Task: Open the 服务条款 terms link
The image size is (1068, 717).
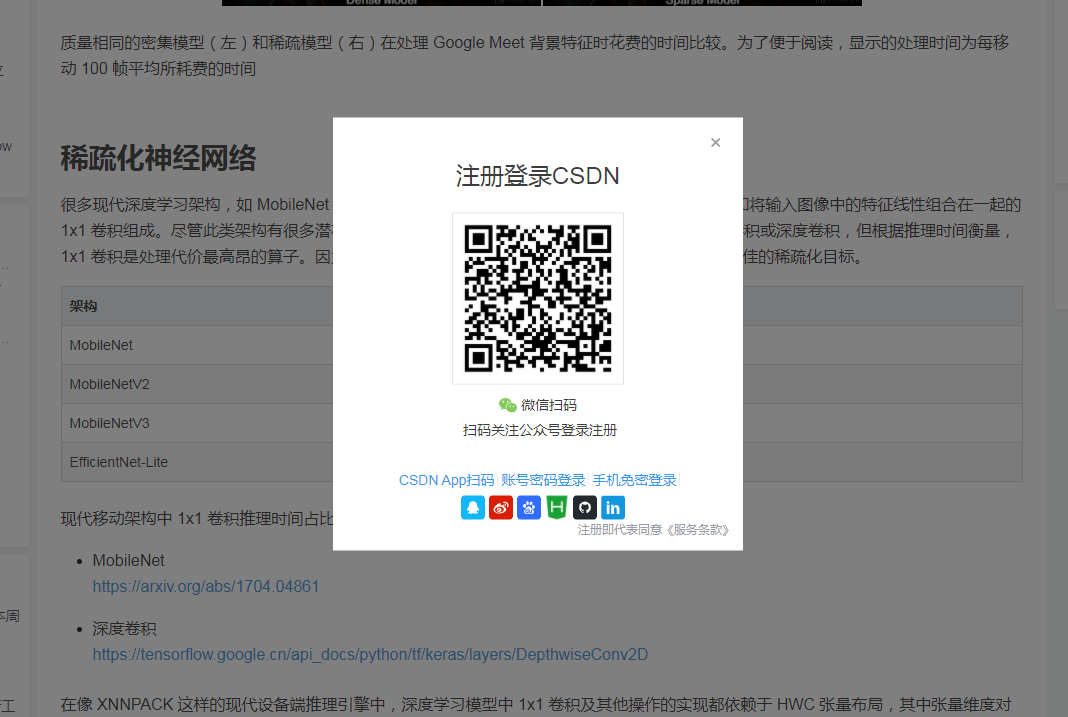Action: click(x=698, y=530)
